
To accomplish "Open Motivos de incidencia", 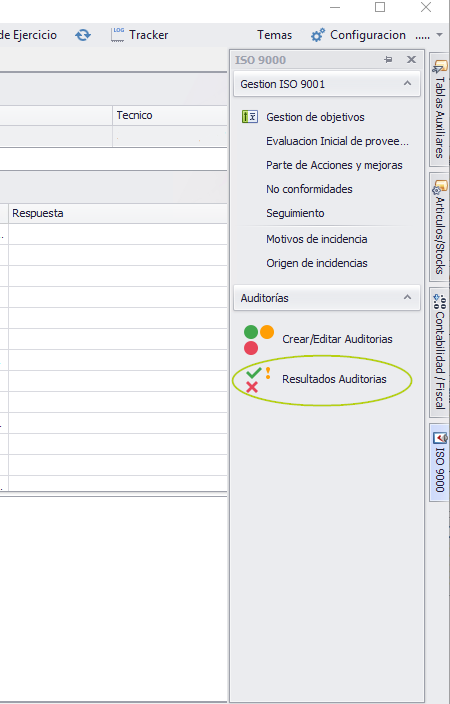I will pyautogui.click(x=317, y=239).
